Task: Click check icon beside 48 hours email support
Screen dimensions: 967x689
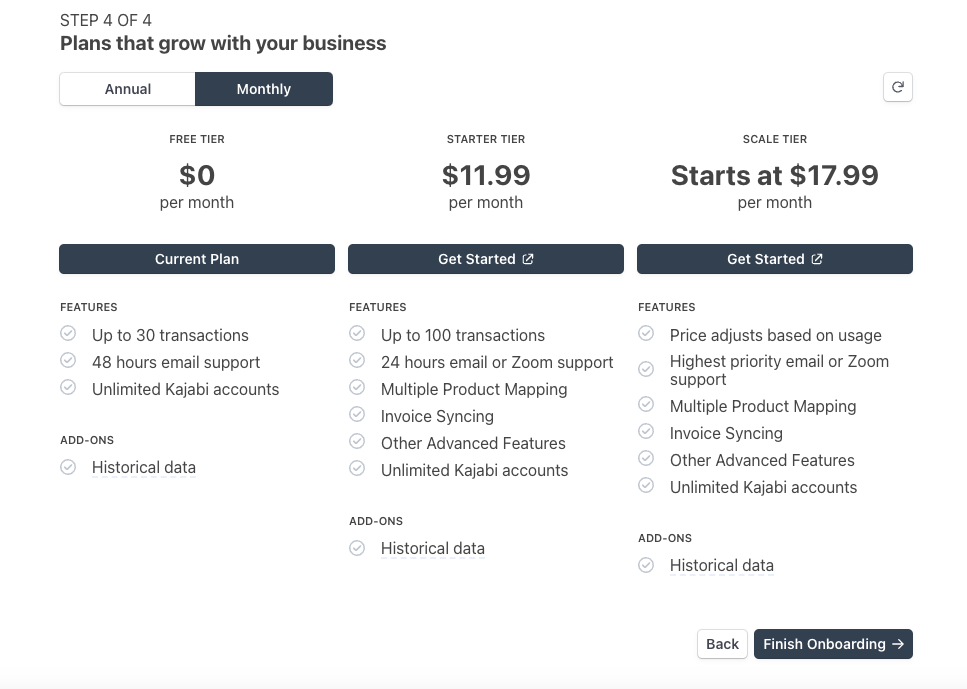Action: pyautogui.click(x=68, y=361)
